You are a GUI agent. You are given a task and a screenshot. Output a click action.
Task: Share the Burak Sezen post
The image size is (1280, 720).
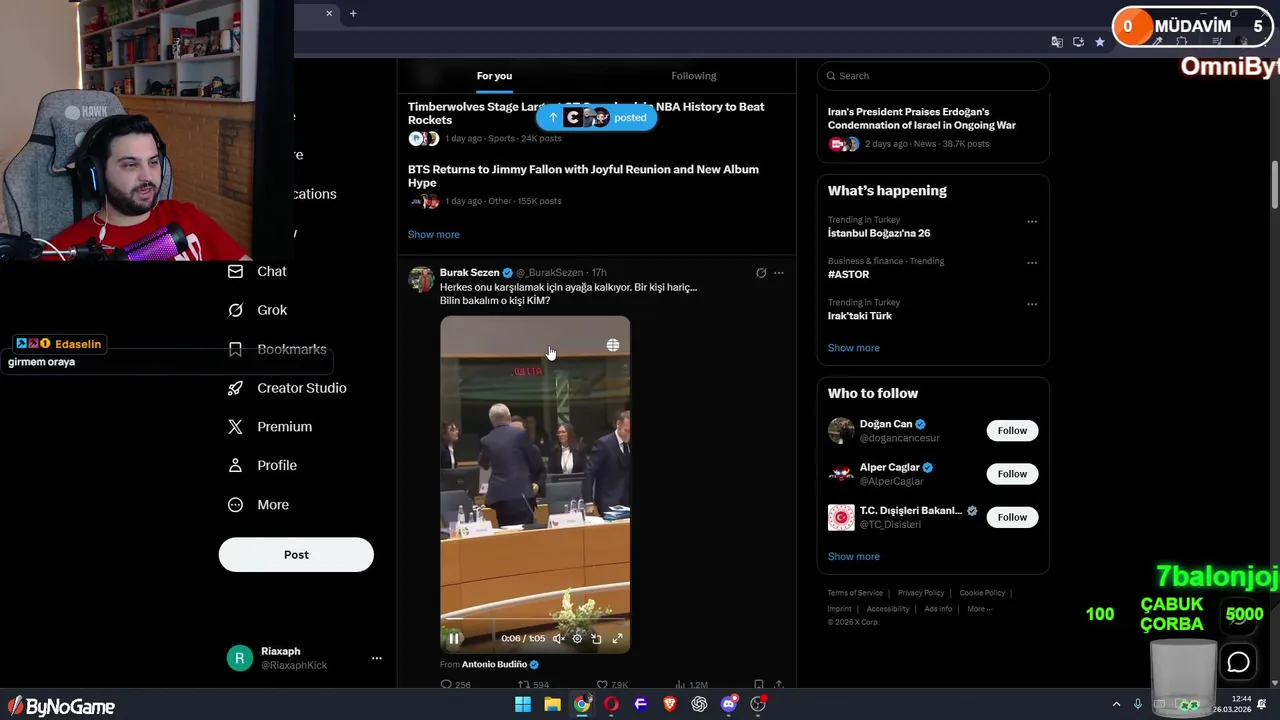[779, 685]
